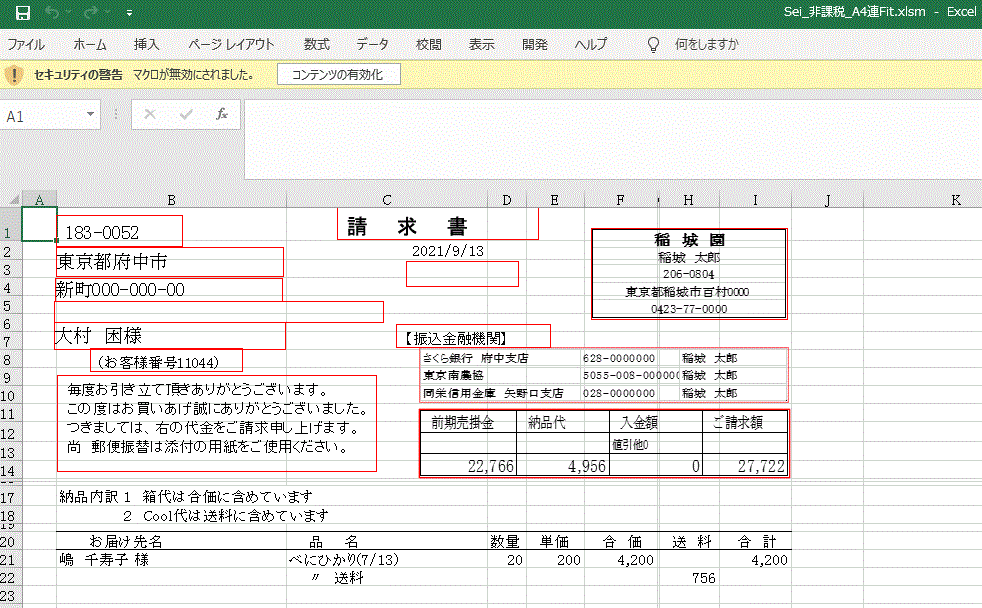Open the データ ribbon tab

pyautogui.click(x=373, y=44)
